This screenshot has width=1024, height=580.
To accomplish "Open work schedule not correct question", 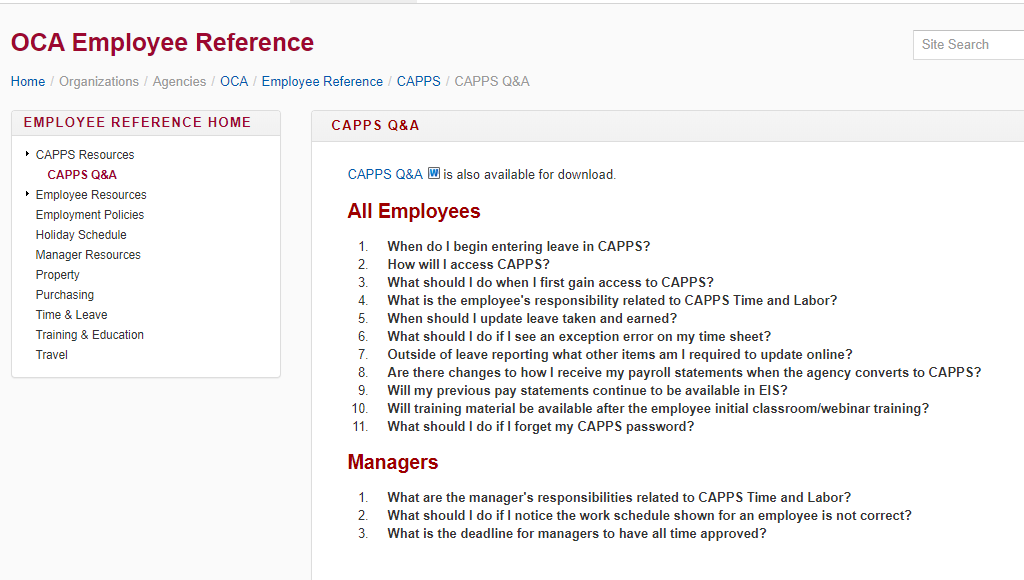I will (x=649, y=515).
